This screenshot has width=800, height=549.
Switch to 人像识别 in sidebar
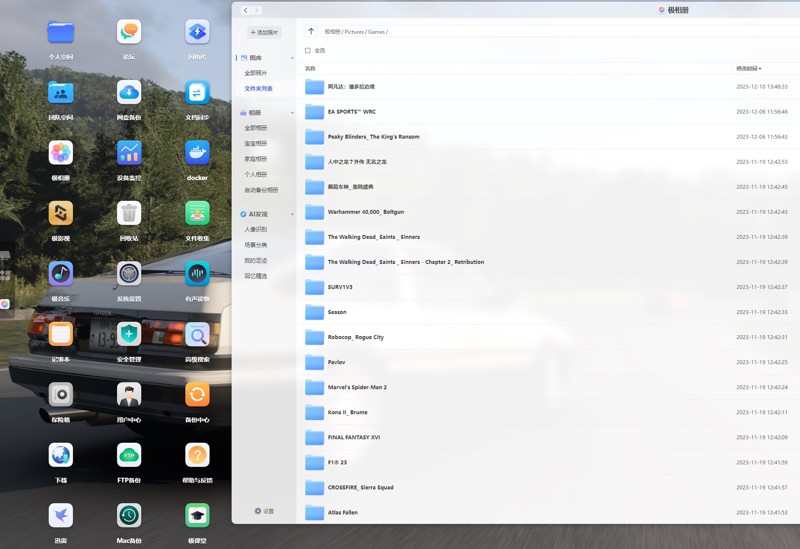(256, 229)
